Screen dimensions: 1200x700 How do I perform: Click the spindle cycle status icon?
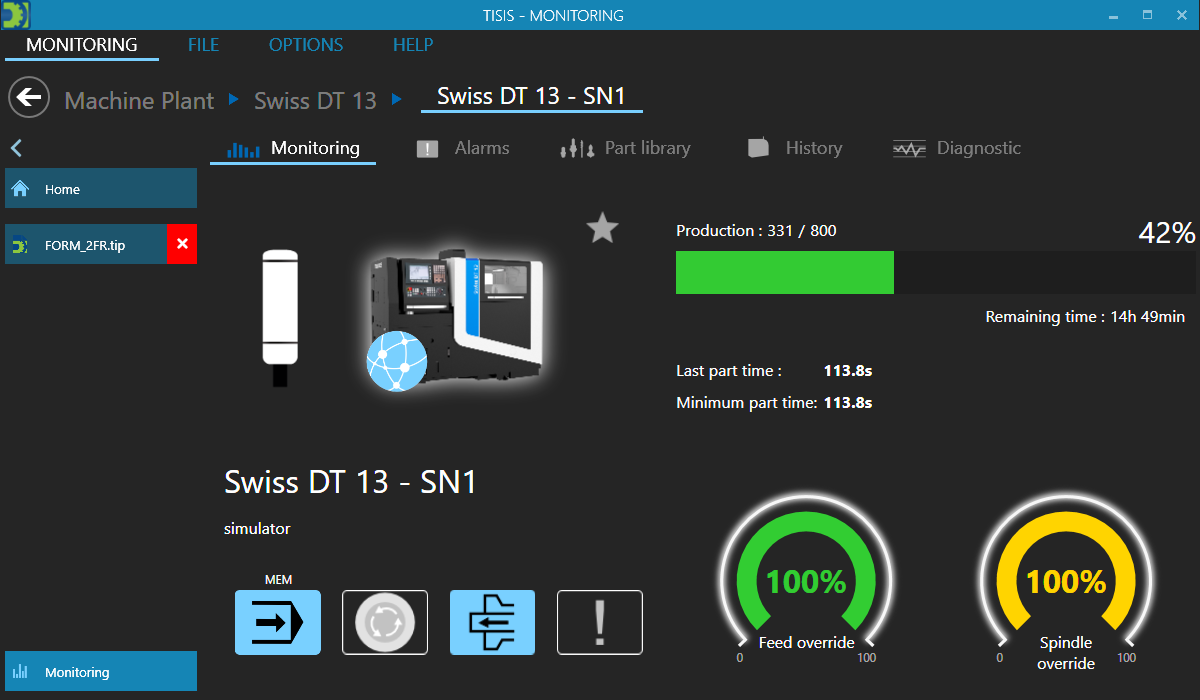[385, 622]
